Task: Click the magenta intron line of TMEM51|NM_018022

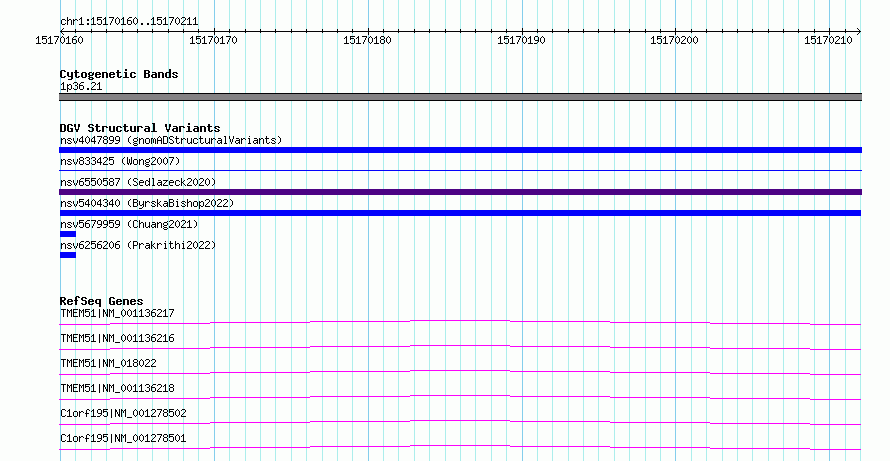Action: tap(460, 372)
